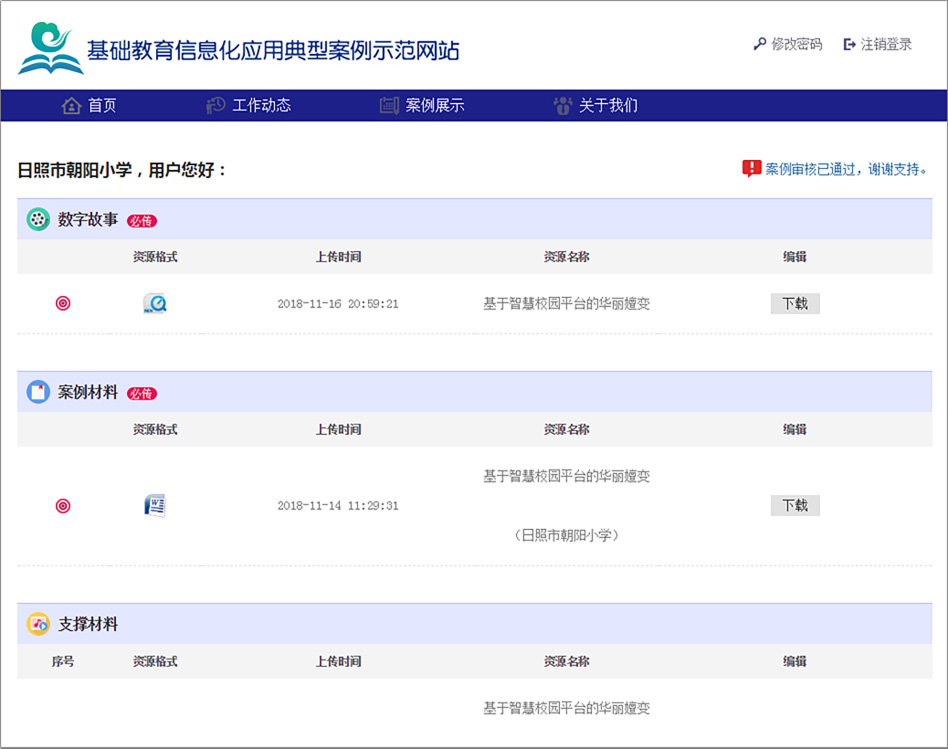Click the site logo with book icon
Viewport: 948px width, 749px height.
pos(50,48)
